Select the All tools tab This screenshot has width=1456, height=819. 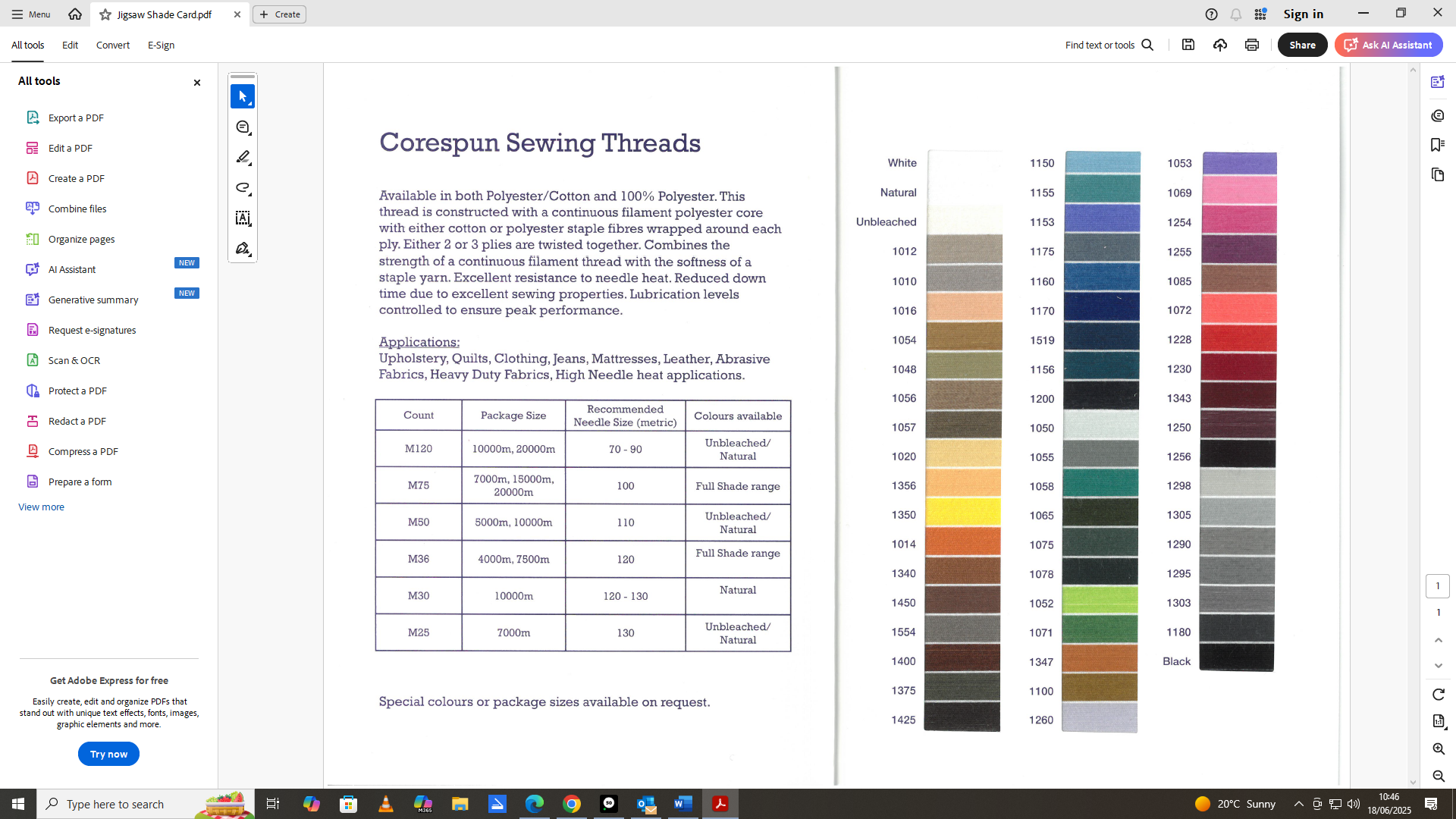(x=27, y=45)
